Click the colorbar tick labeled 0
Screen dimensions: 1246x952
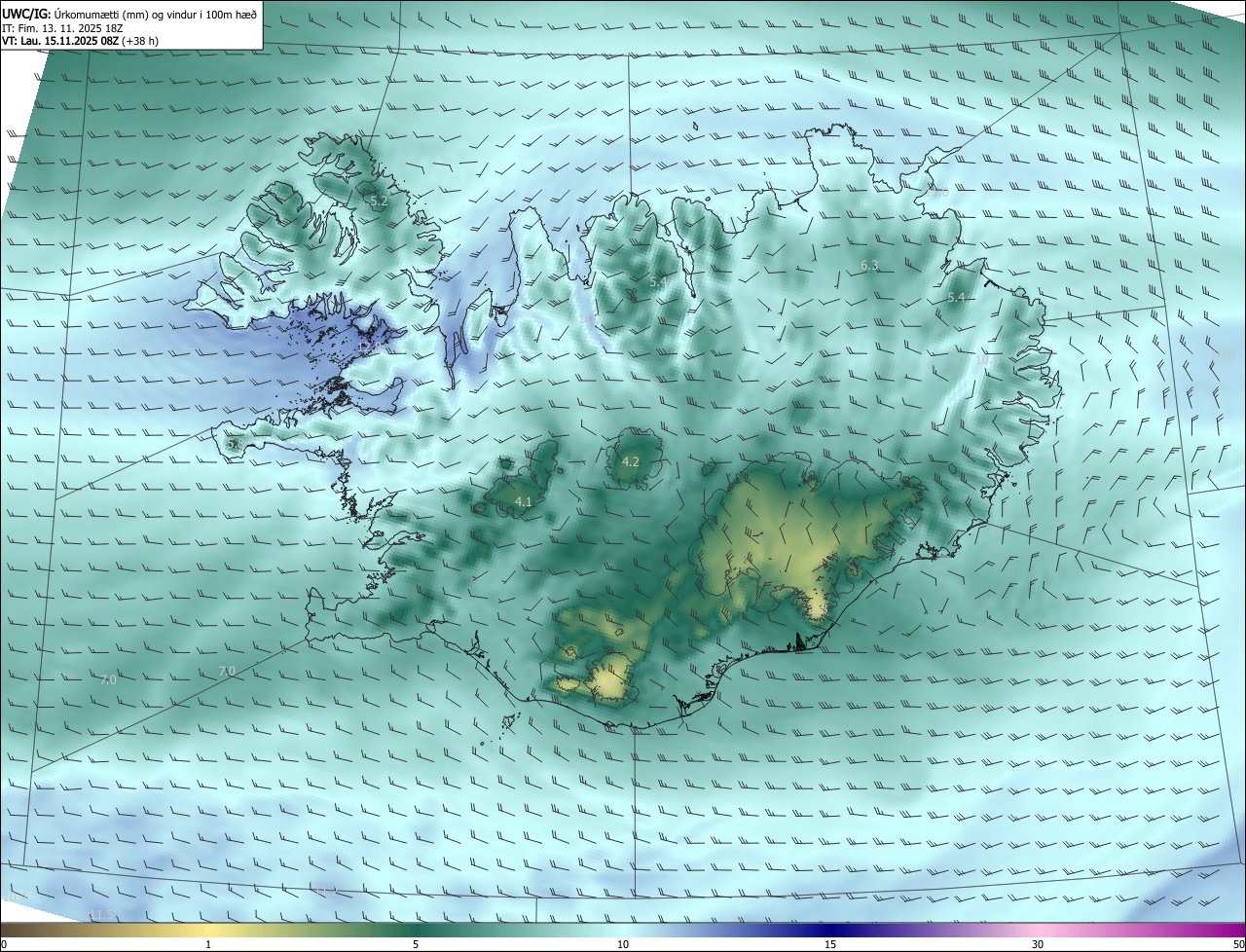tap(4, 945)
